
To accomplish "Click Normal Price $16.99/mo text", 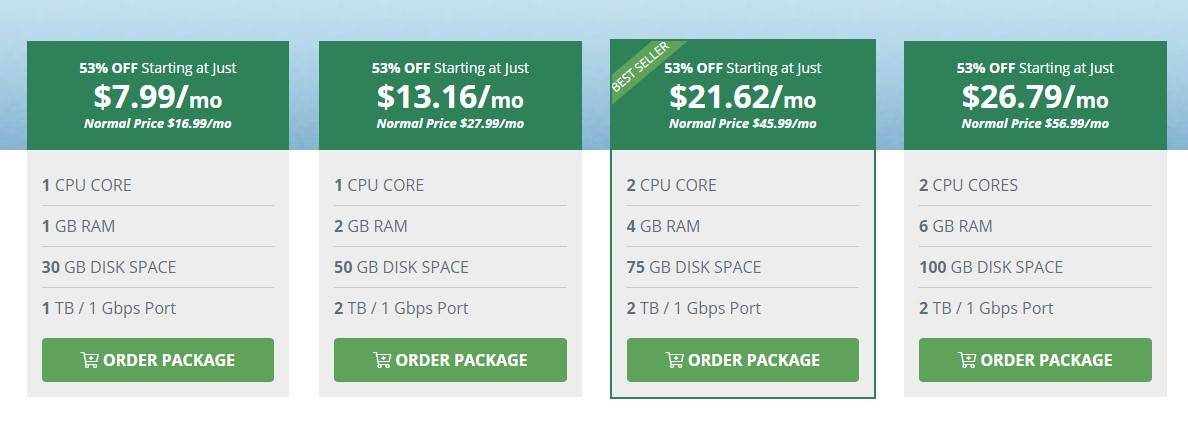I will click(x=158, y=123).
